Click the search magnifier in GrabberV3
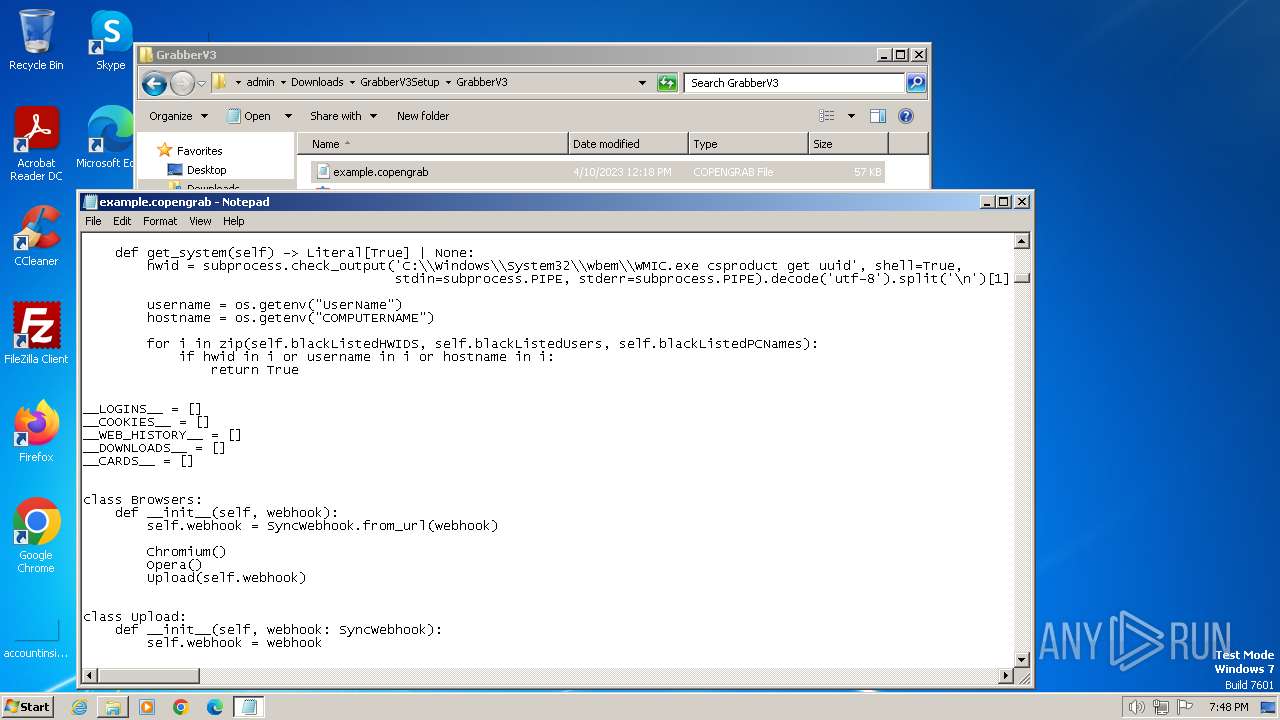1280x720 pixels. point(916,83)
